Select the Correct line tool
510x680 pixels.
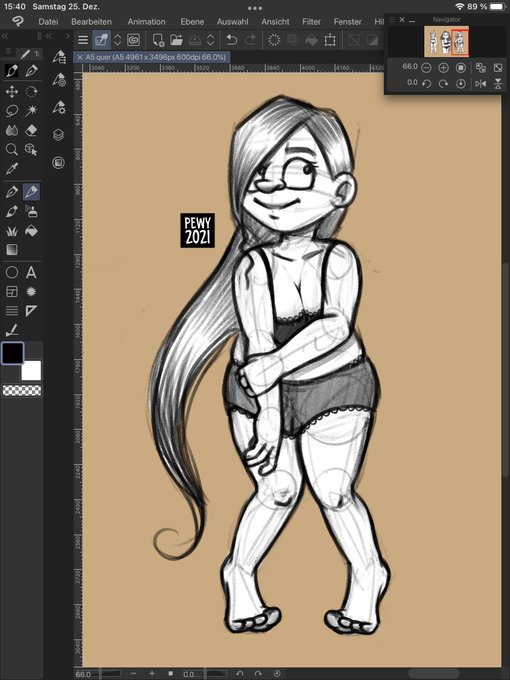[x=12, y=331]
